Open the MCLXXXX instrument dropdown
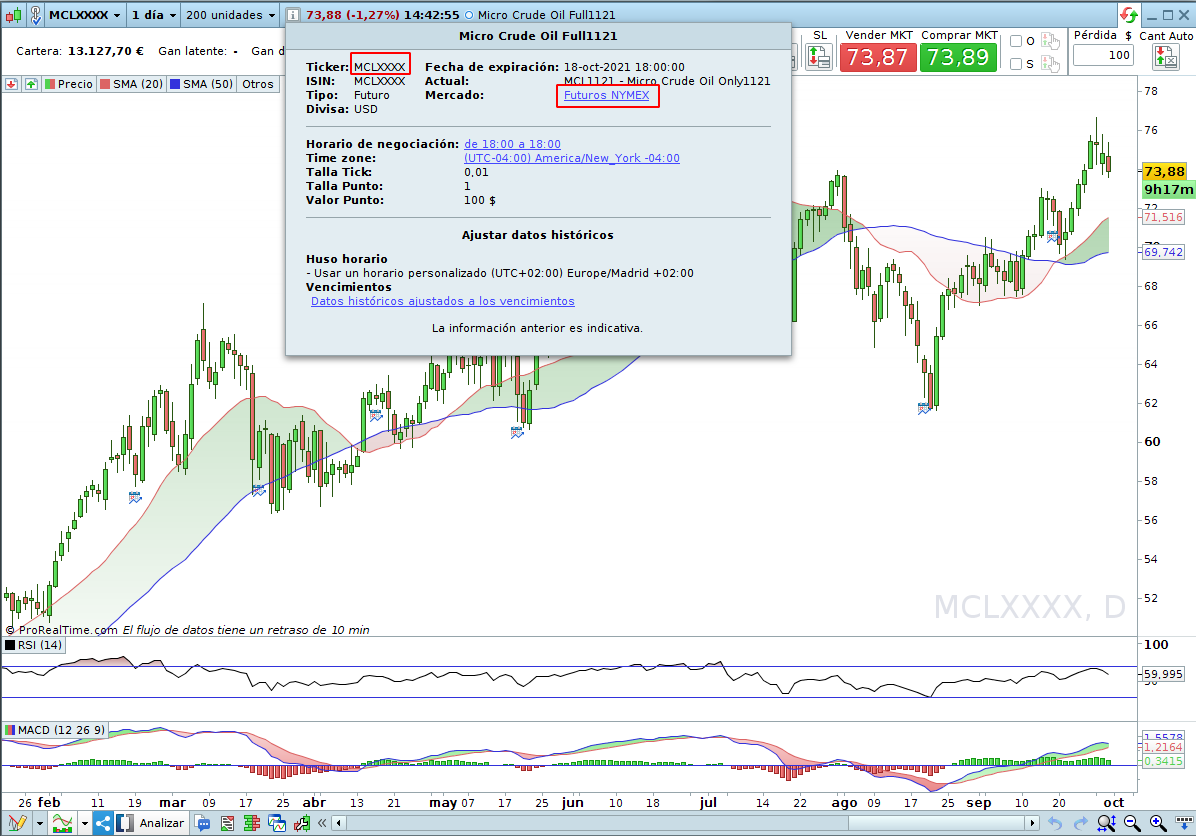This screenshot has height=836, width=1196. pos(85,14)
